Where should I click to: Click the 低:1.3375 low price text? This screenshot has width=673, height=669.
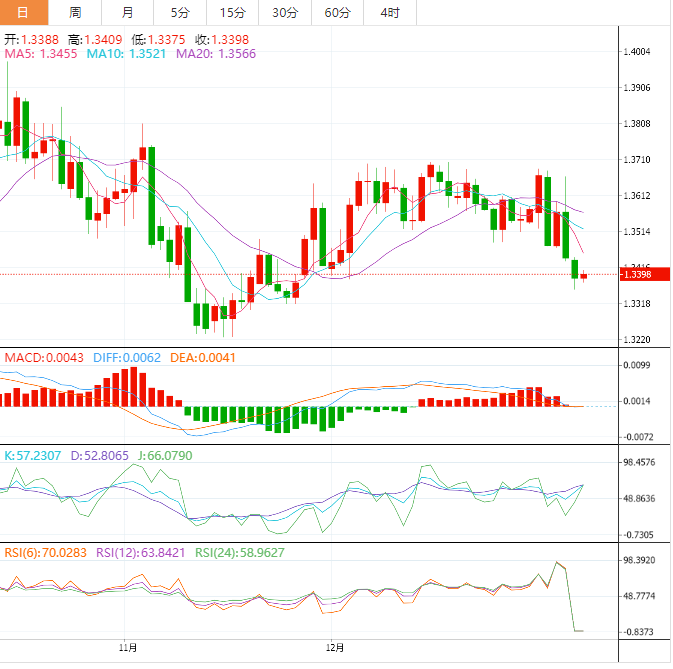click(x=158, y=40)
